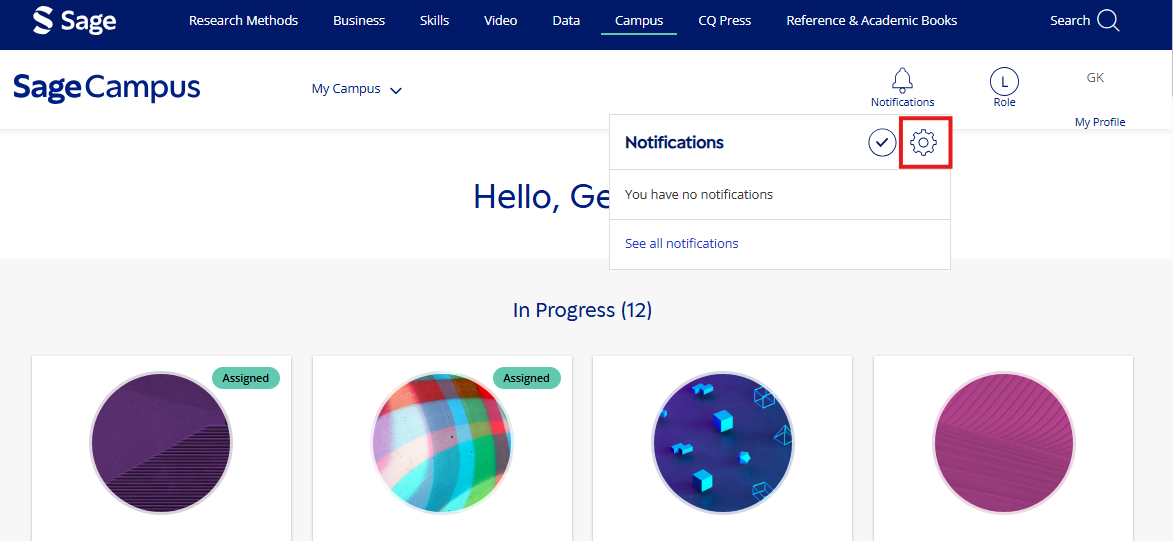Click Assigned badge on plaid course
This screenshot has width=1173, height=541.
527,378
